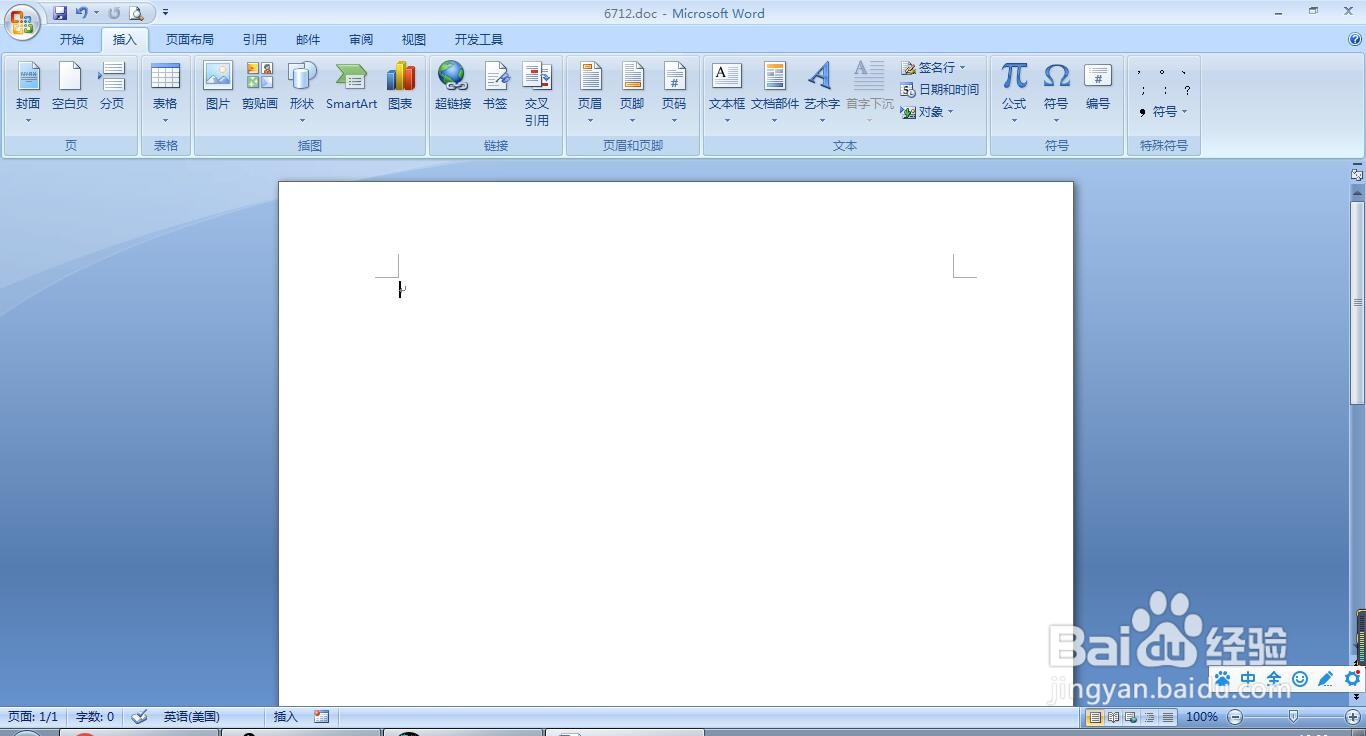Open the 页码 page number dropdown
The height and width of the screenshot is (736, 1366).
pyautogui.click(x=674, y=93)
